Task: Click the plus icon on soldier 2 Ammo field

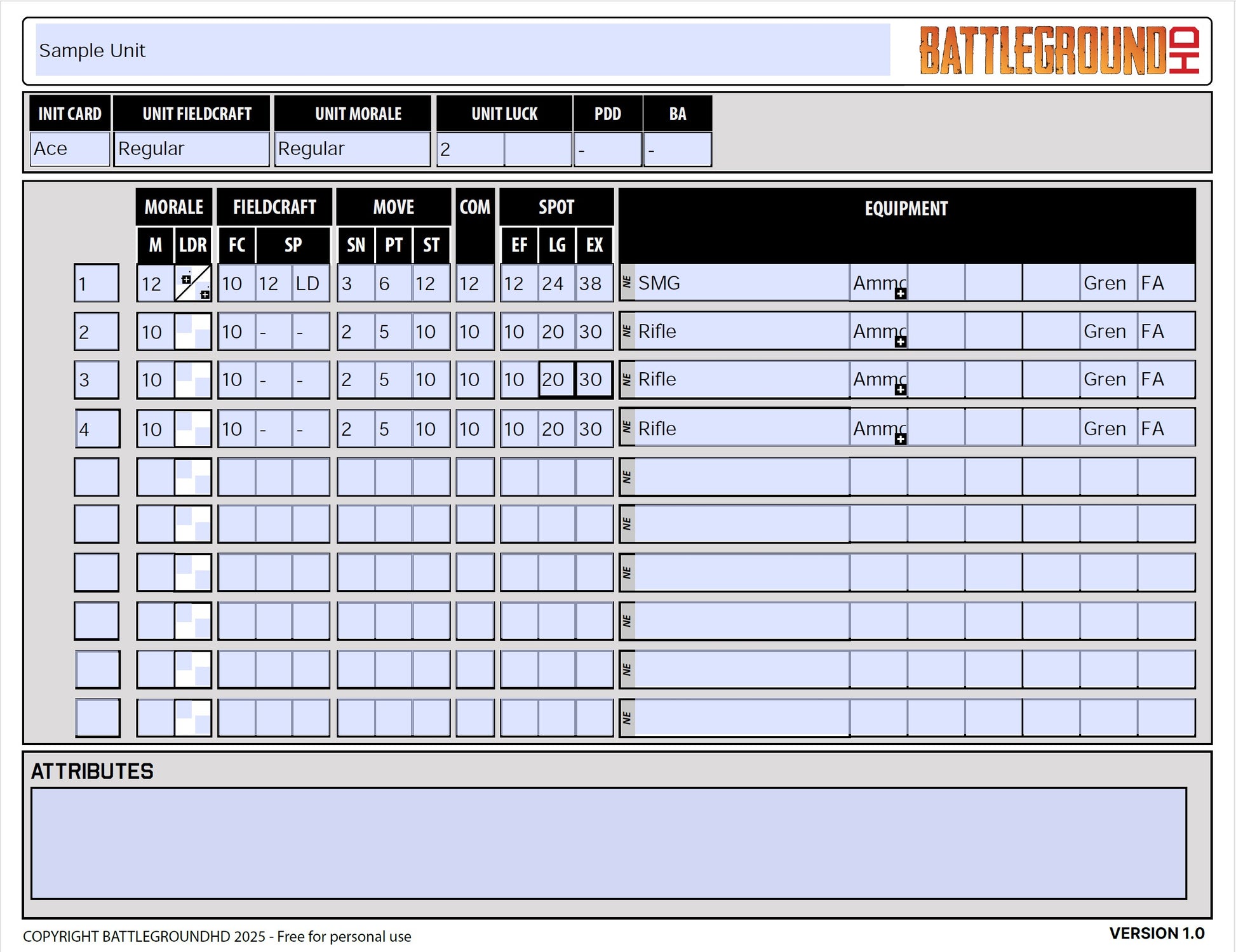Action: point(900,342)
